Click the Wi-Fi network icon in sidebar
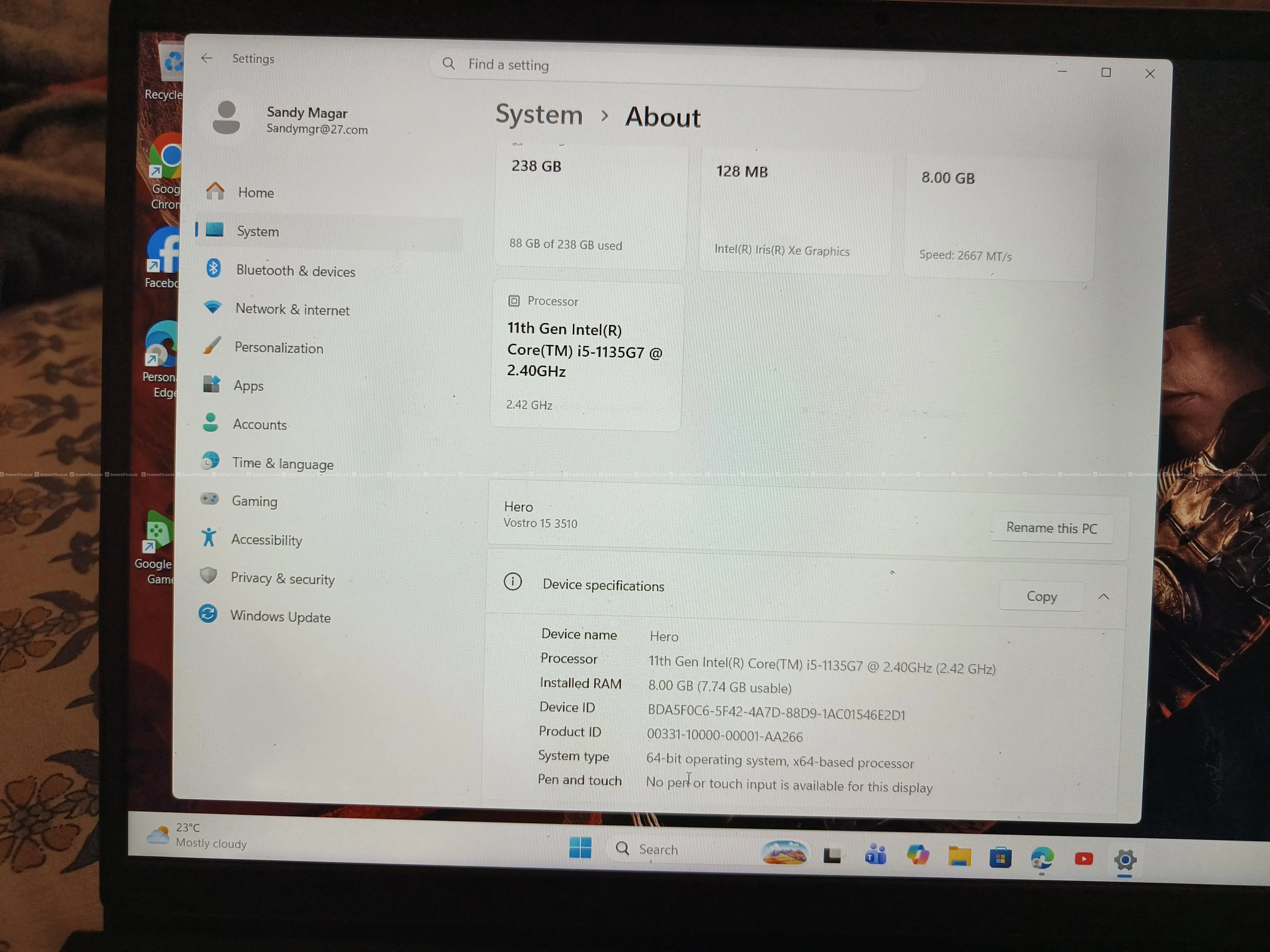 [x=212, y=306]
